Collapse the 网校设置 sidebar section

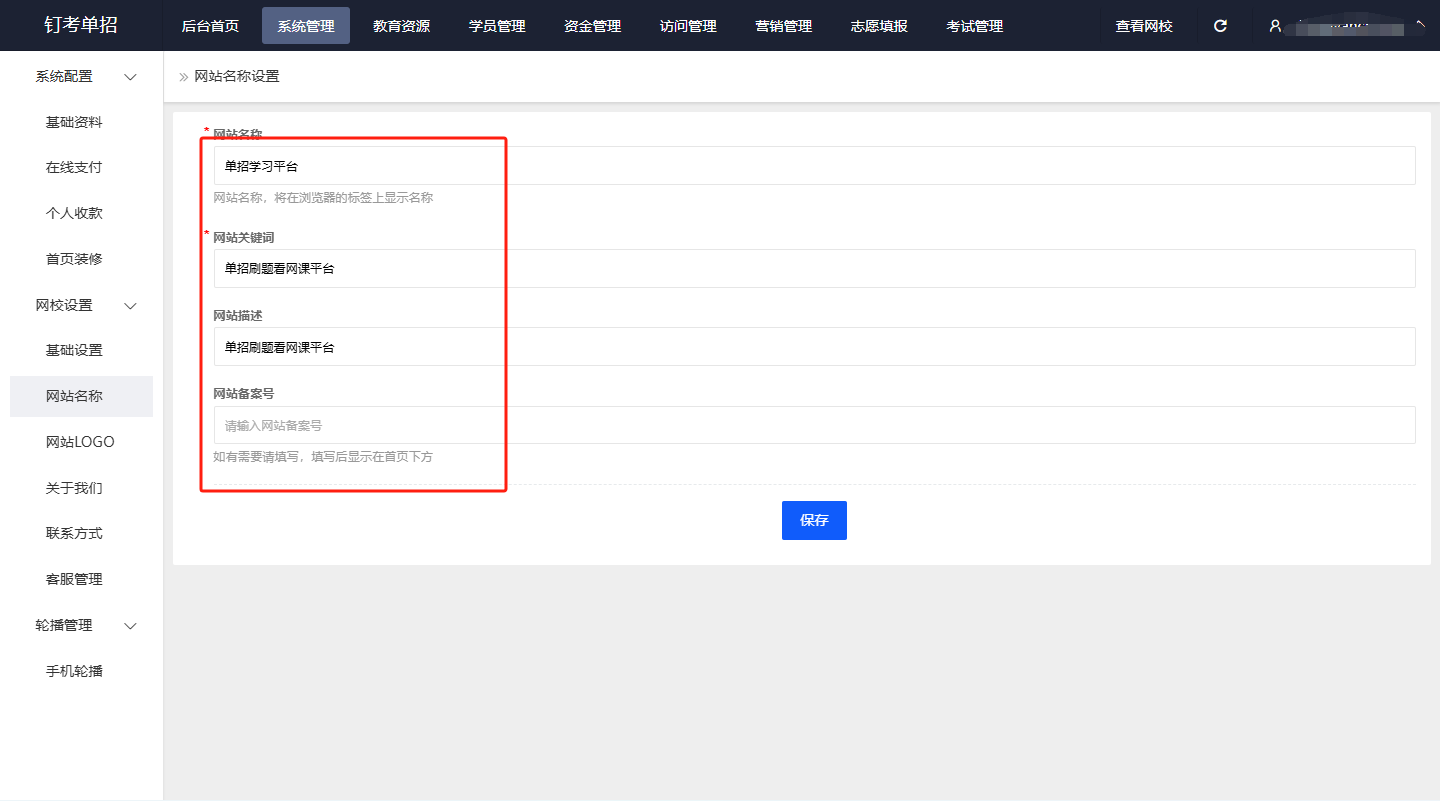click(x=130, y=306)
